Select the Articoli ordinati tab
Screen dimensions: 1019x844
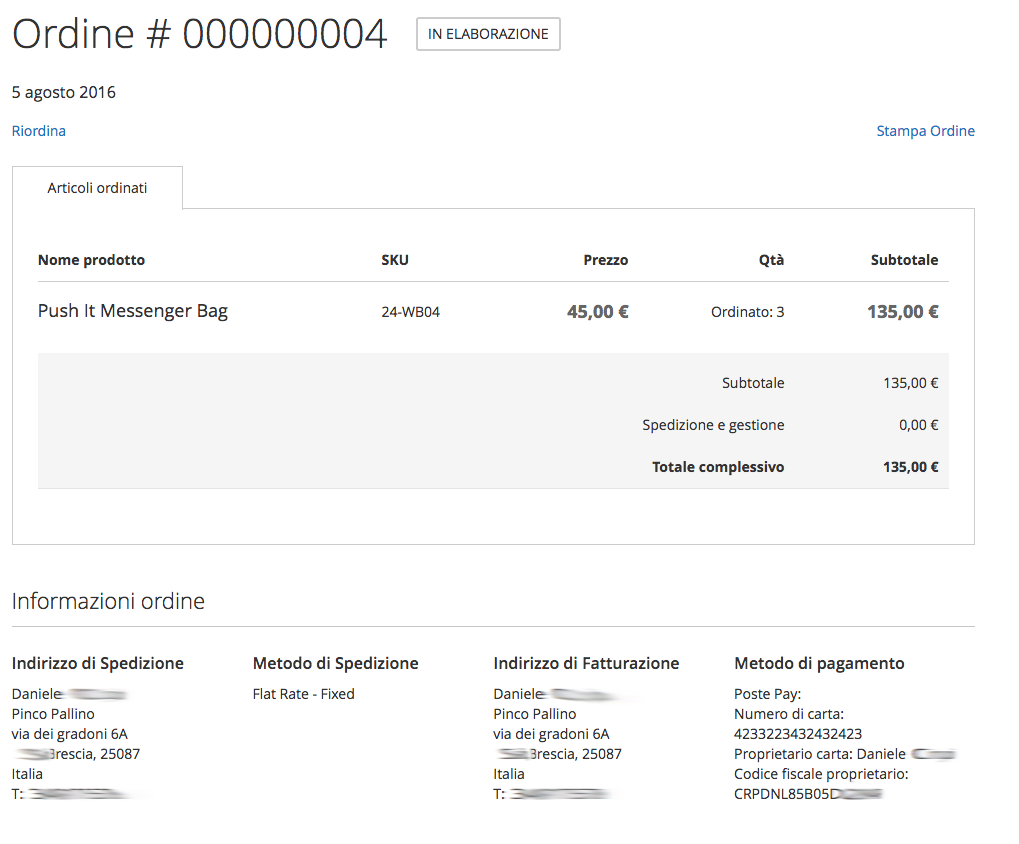[x=97, y=188]
